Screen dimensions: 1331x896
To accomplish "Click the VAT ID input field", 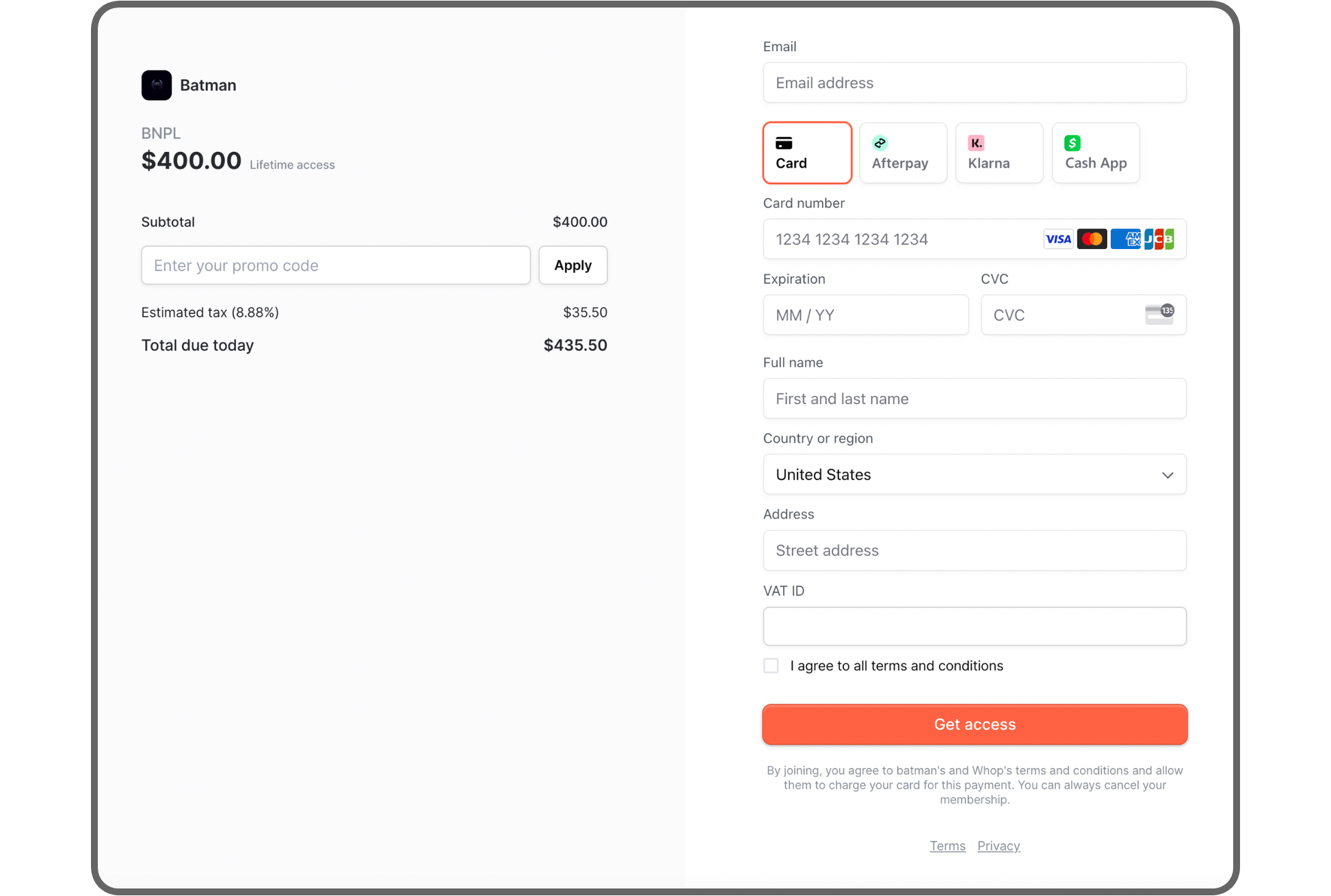I will pyautogui.click(x=975, y=627).
